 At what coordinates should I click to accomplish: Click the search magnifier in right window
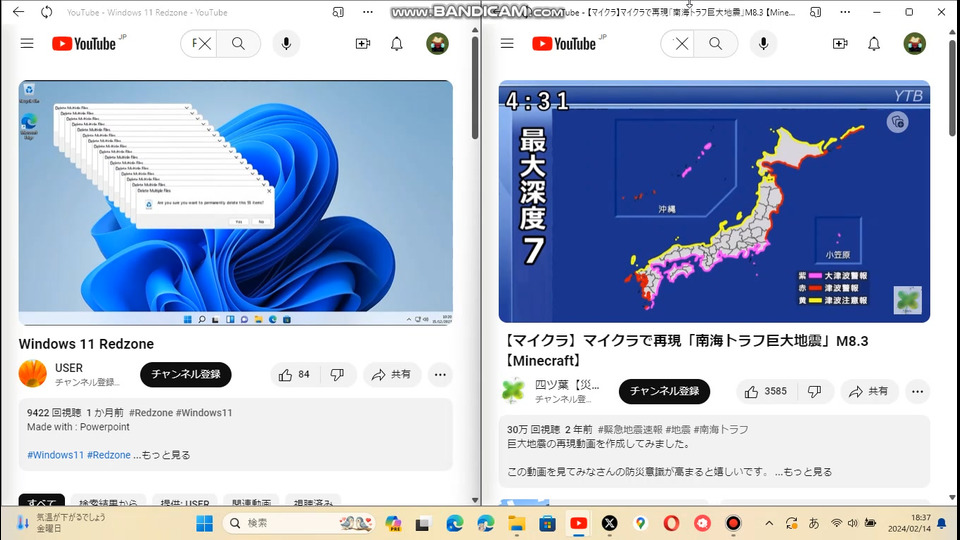tap(716, 43)
